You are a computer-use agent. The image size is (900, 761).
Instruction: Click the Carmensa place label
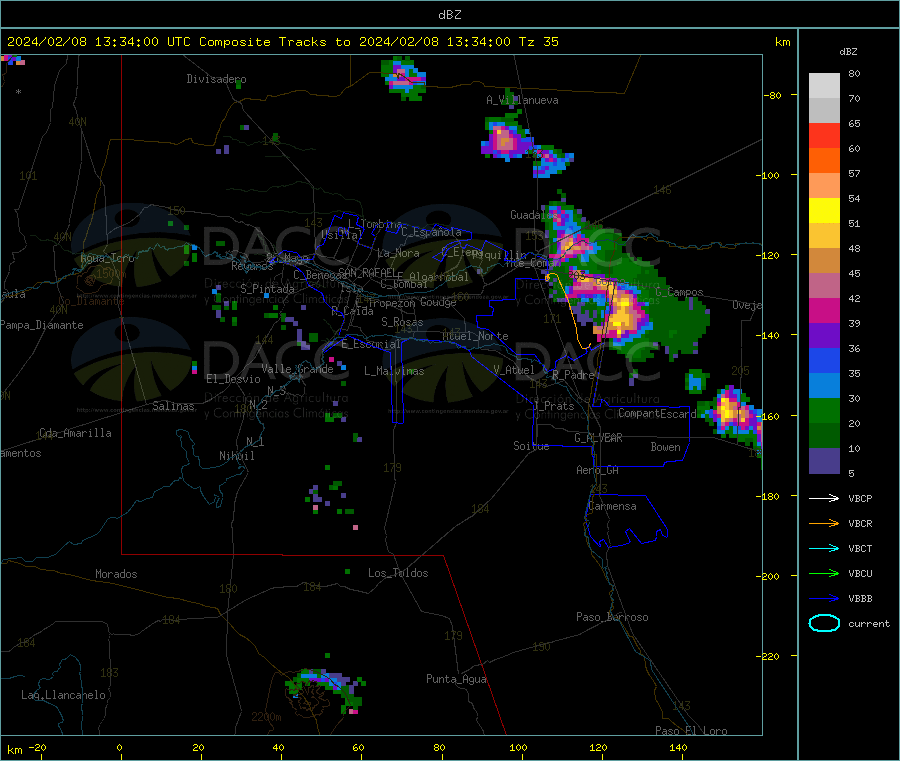612,506
